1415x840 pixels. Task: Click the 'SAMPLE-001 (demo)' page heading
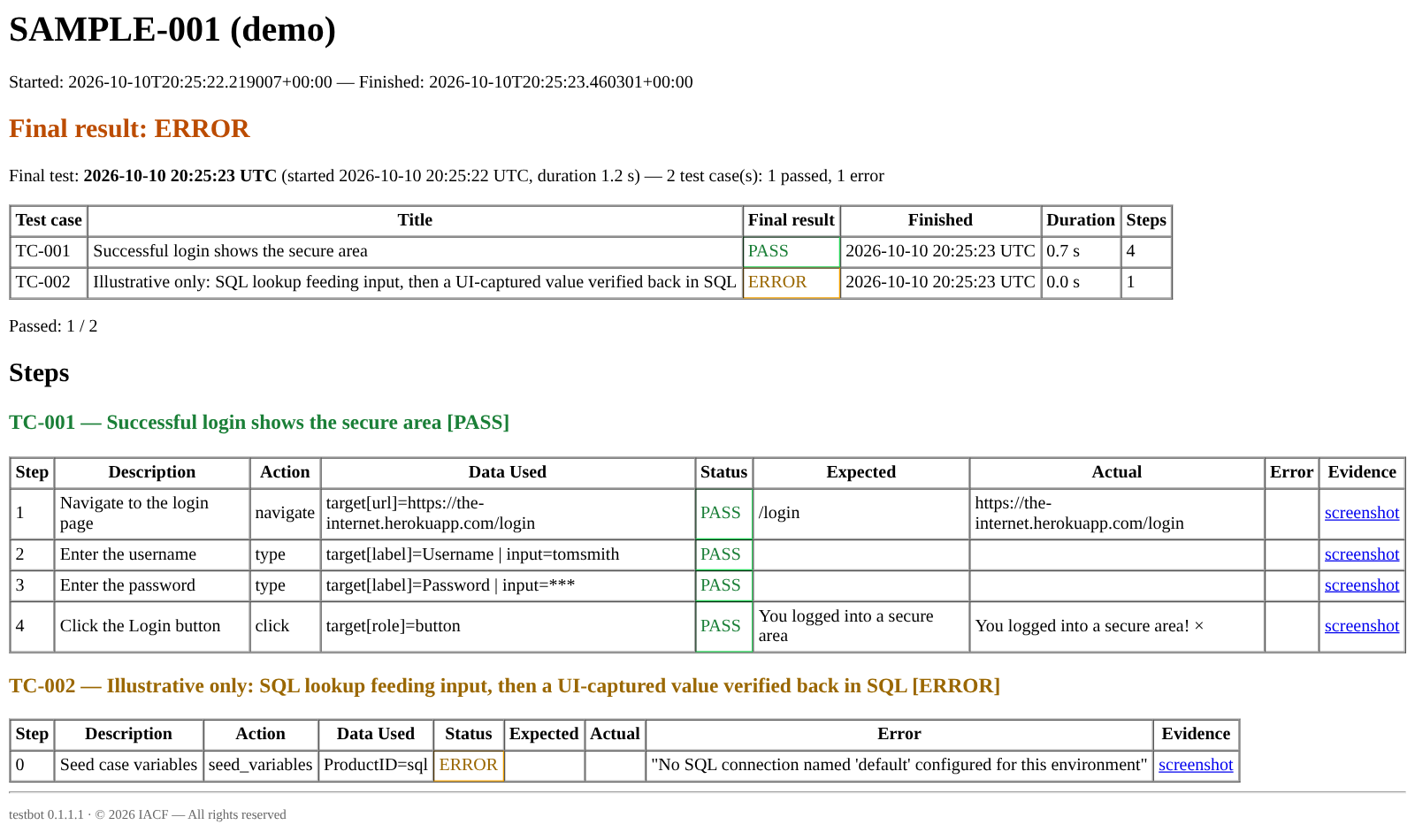[x=172, y=29]
